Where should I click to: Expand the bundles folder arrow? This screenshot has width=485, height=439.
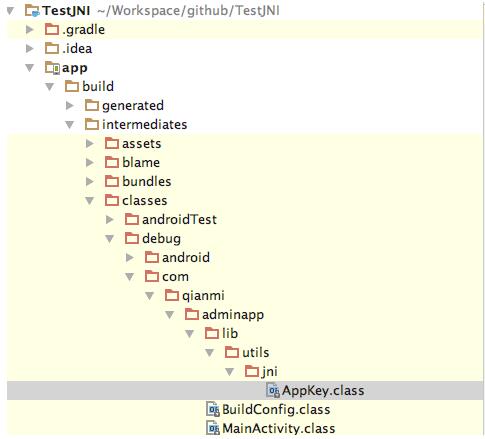90,181
